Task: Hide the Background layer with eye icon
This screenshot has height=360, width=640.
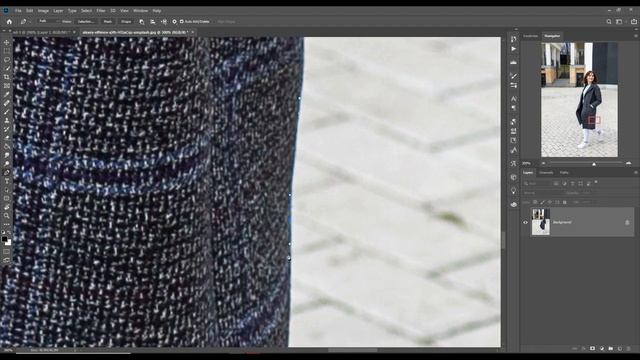Action: (525, 222)
